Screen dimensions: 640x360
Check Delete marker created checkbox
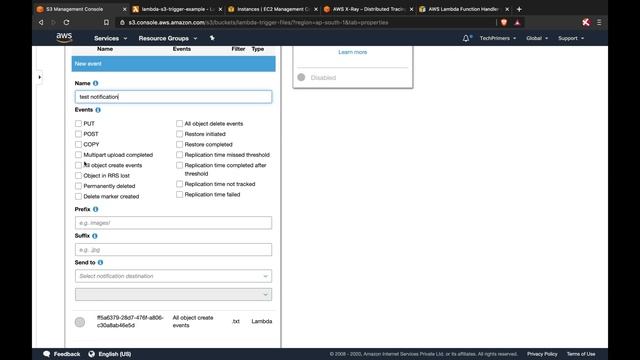pos(78,196)
